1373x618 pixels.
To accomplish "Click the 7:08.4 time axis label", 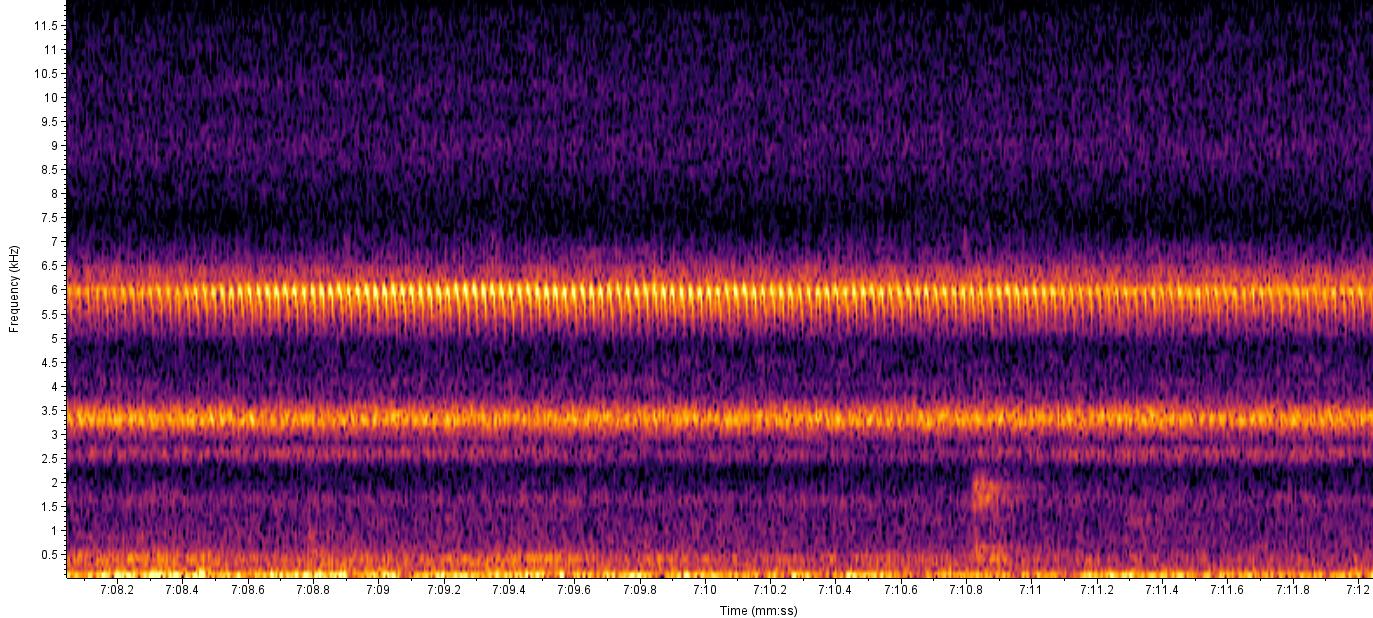I will 182,590.
